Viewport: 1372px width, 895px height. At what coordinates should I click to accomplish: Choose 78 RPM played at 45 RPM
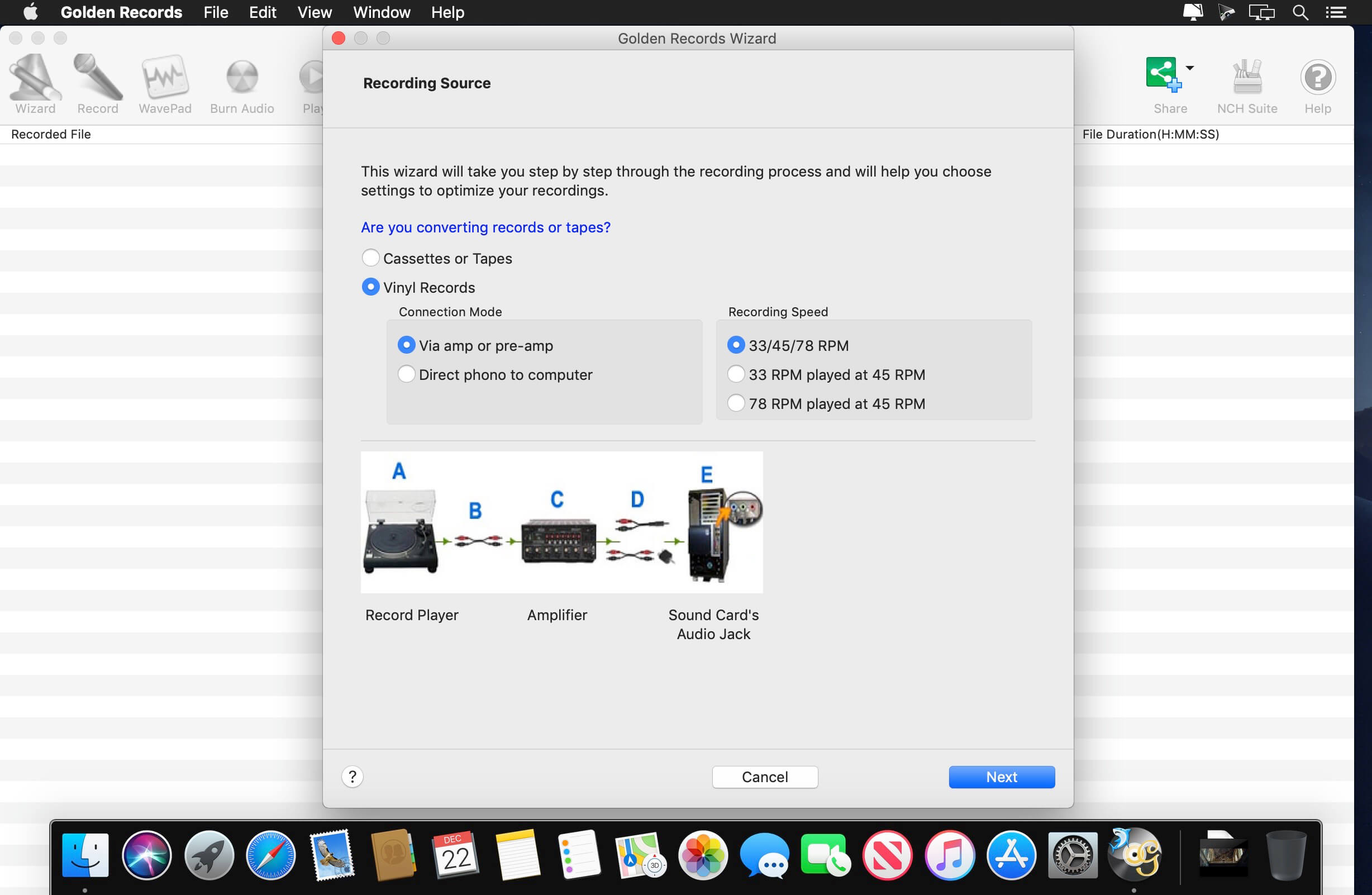(x=736, y=403)
